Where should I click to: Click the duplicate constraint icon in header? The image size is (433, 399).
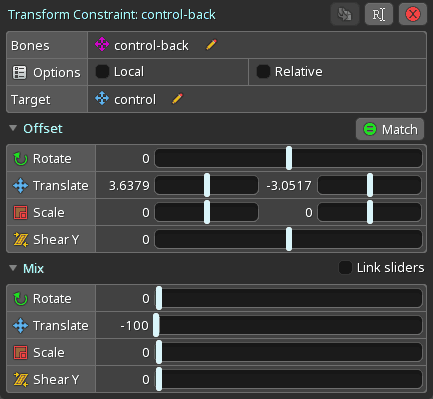tap(345, 14)
